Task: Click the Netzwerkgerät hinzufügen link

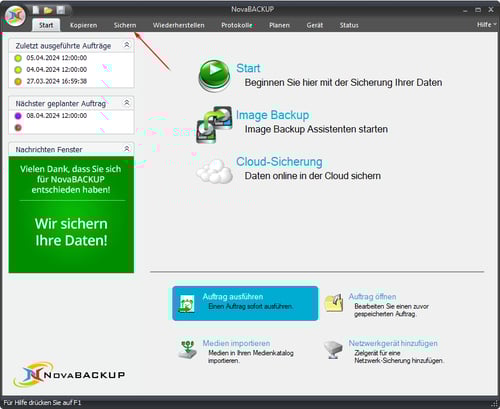Action: (393, 343)
